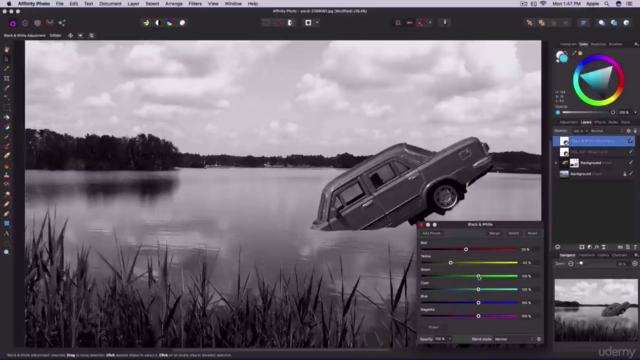Open the Filters menu
The height and width of the screenshot is (360, 640).
pyautogui.click(x=195, y=4)
